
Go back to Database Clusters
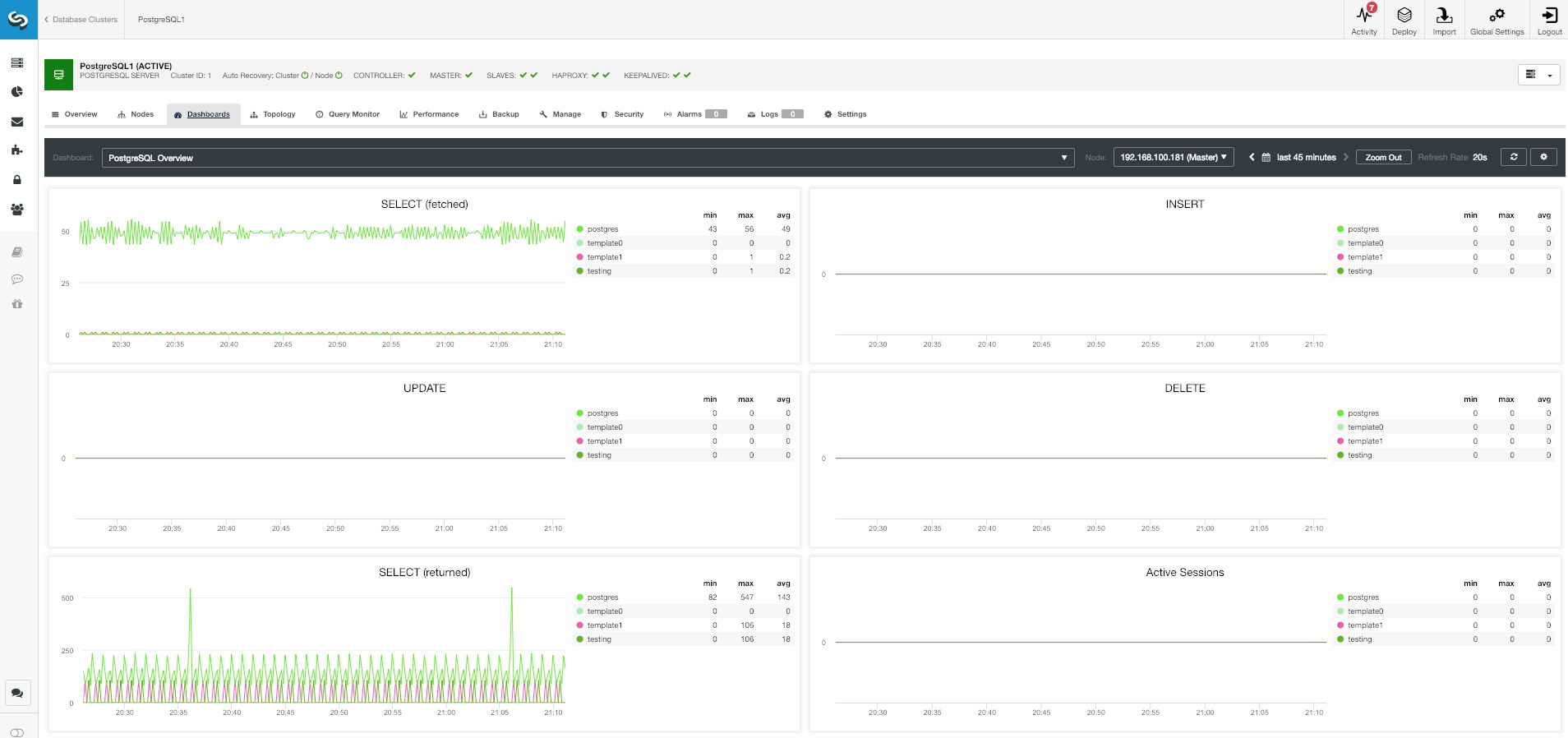click(x=81, y=19)
